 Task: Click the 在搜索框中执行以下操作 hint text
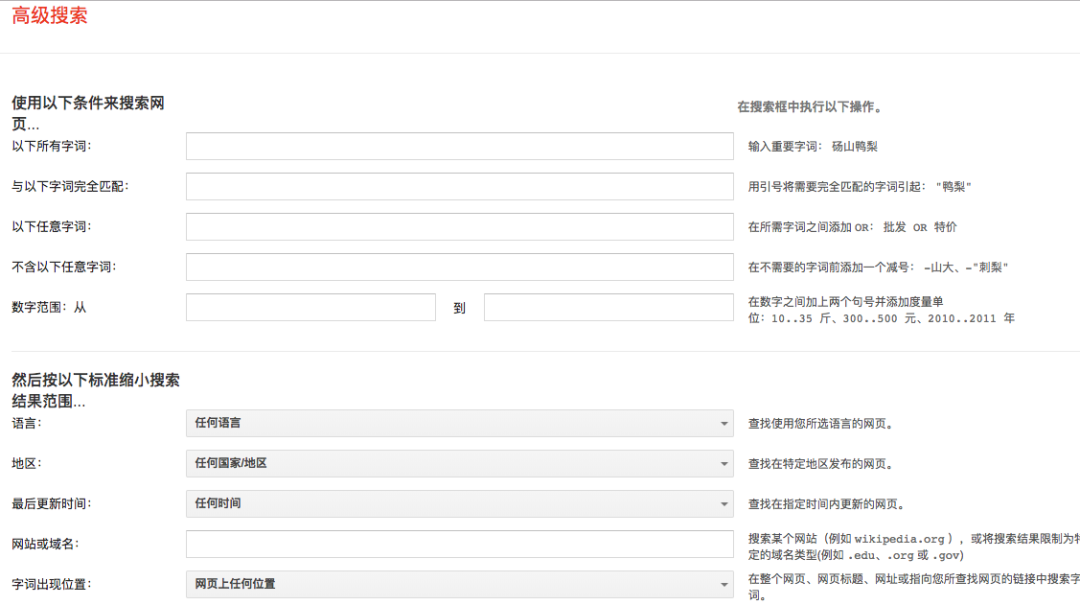[x=809, y=107]
